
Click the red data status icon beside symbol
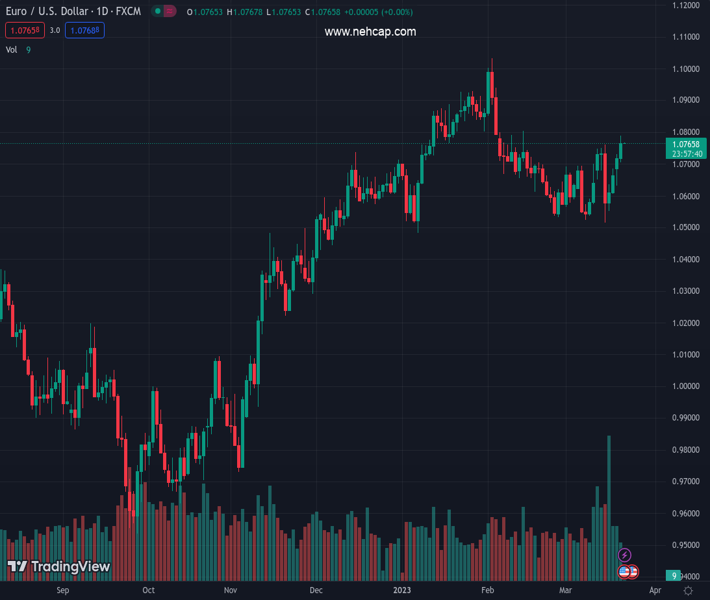coord(170,12)
